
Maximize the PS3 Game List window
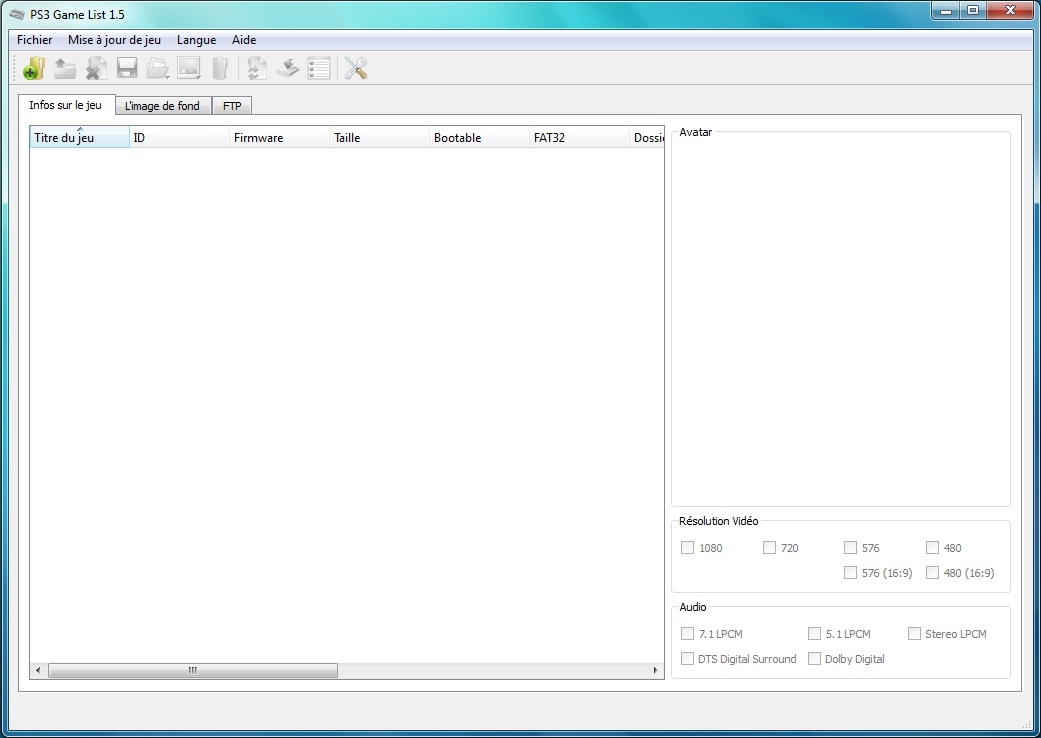pyautogui.click(x=973, y=11)
